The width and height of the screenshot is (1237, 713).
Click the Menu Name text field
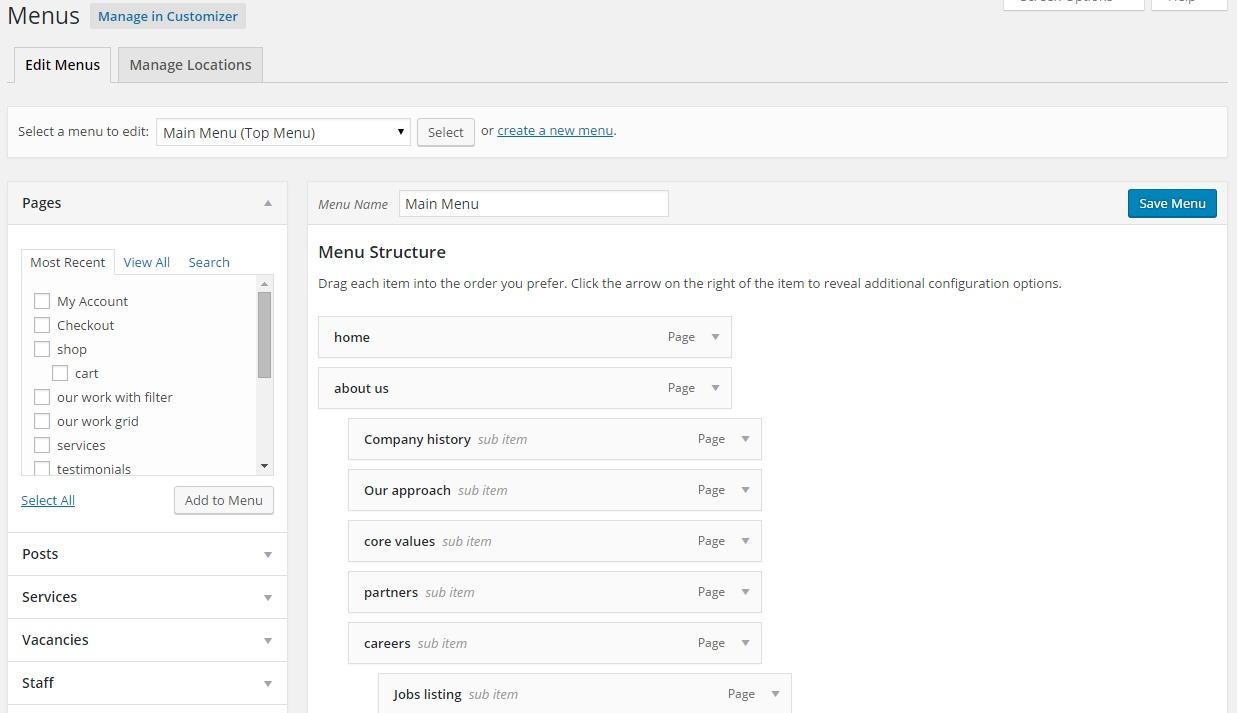[533, 204]
